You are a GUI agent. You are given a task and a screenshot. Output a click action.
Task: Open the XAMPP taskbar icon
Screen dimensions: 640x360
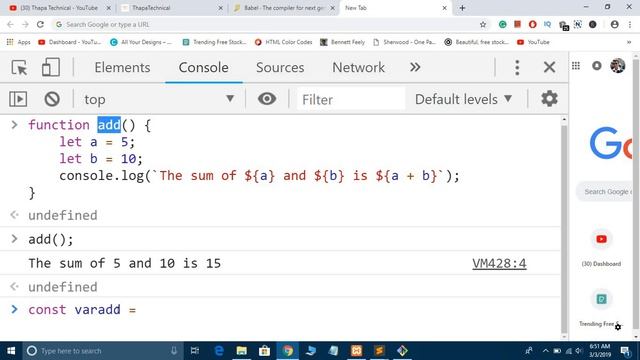pos(356,351)
